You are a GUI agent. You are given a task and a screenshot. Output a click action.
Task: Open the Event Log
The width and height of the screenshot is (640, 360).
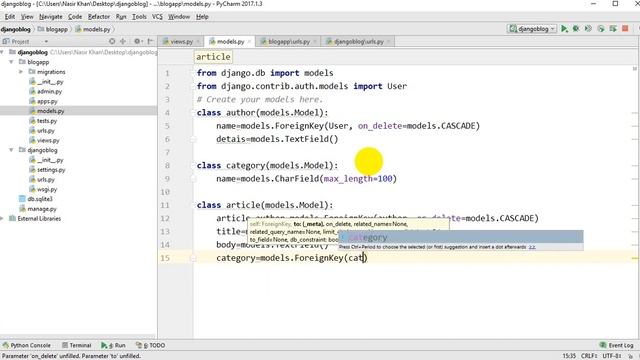pos(617,345)
